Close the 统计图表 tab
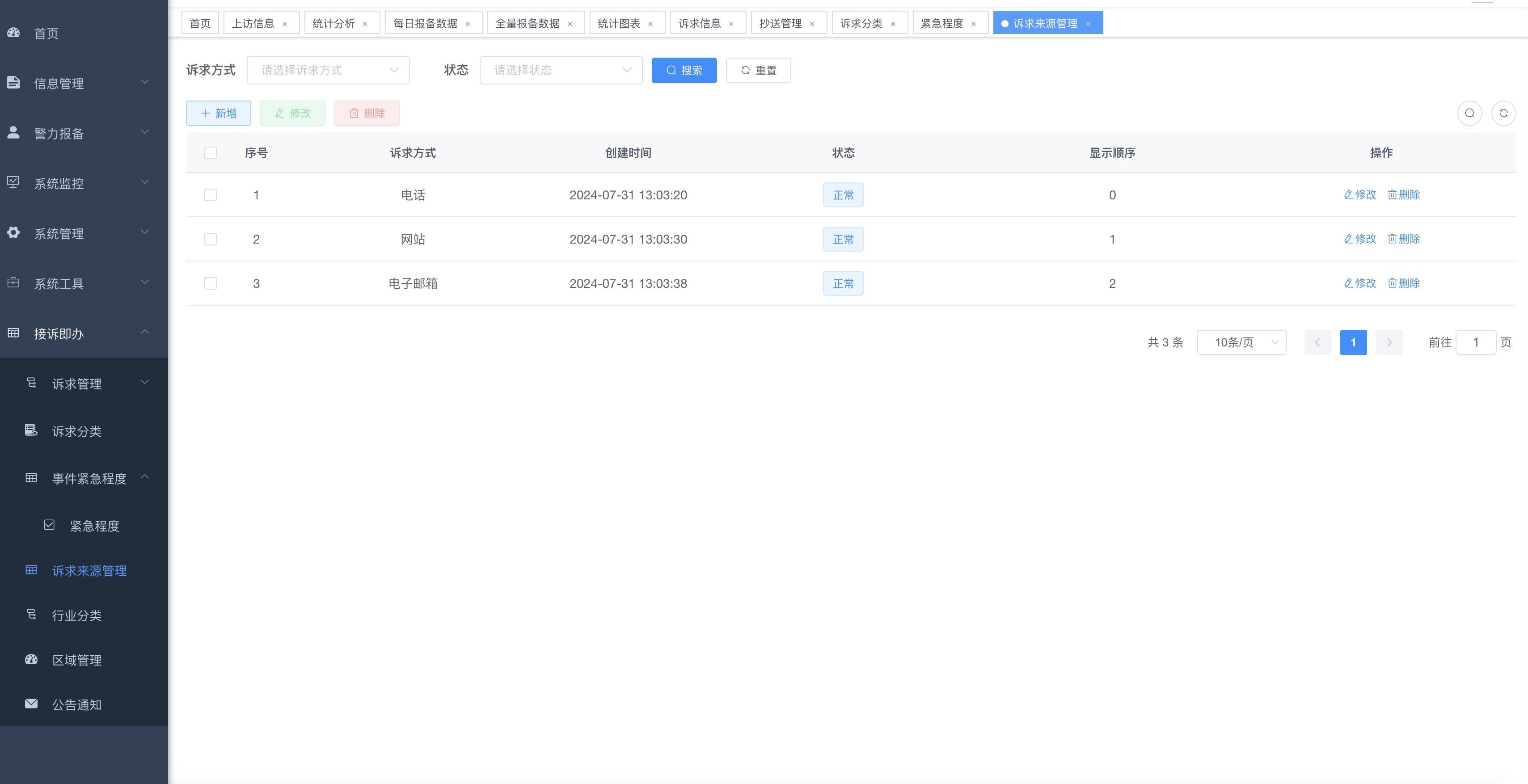Viewport: 1528px width, 784px height. coord(651,24)
